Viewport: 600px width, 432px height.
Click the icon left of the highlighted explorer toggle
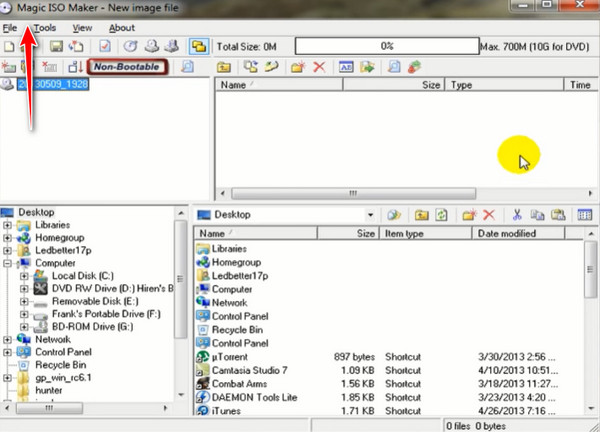(172, 47)
